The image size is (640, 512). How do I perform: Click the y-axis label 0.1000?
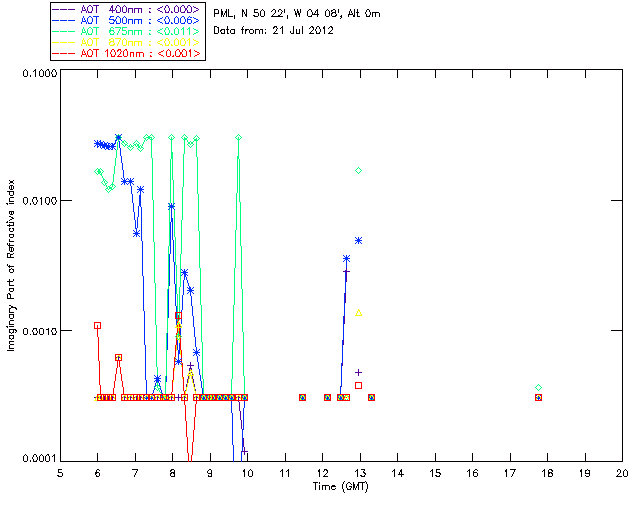[39, 73]
